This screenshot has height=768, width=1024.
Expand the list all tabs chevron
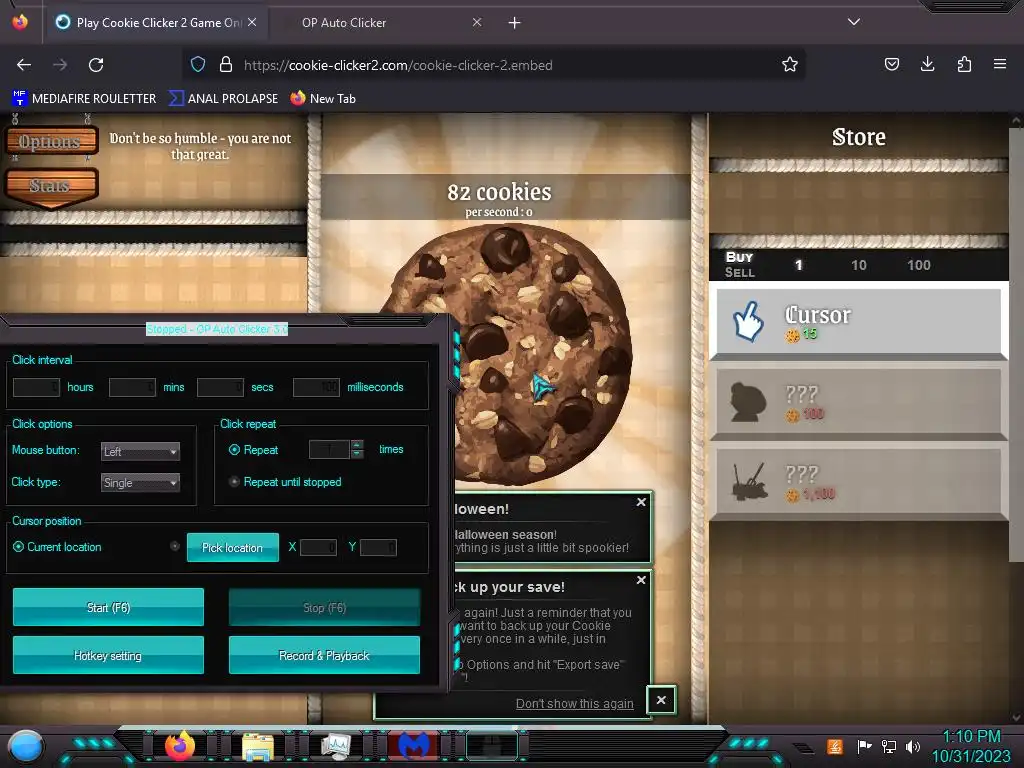coord(854,22)
